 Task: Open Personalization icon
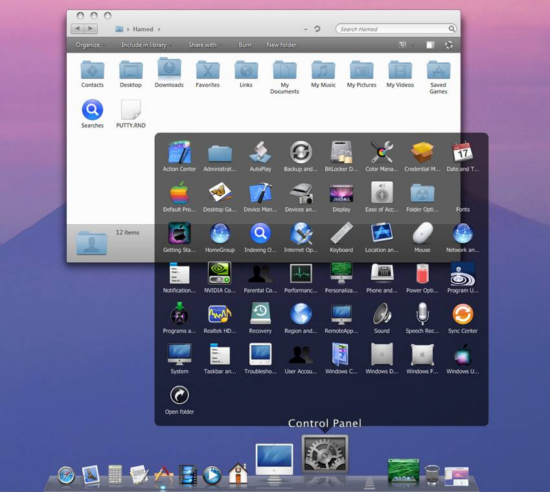point(341,273)
